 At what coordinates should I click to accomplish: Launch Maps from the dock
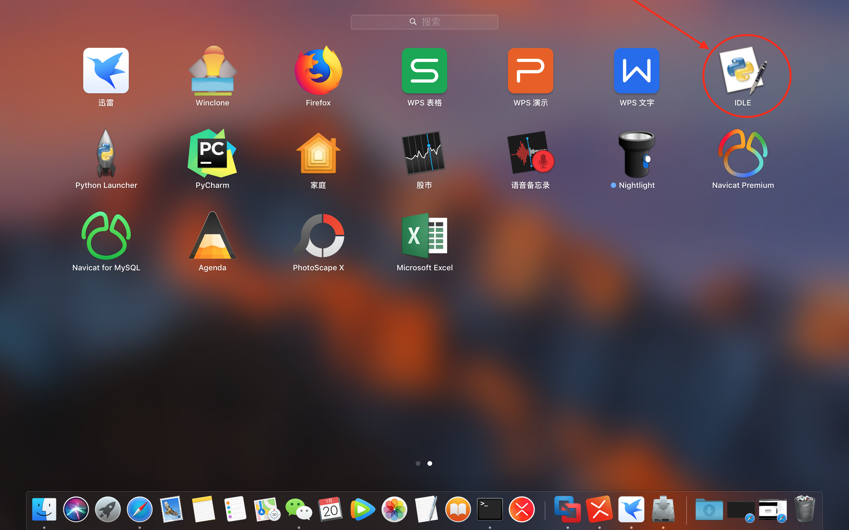[x=267, y=509]
